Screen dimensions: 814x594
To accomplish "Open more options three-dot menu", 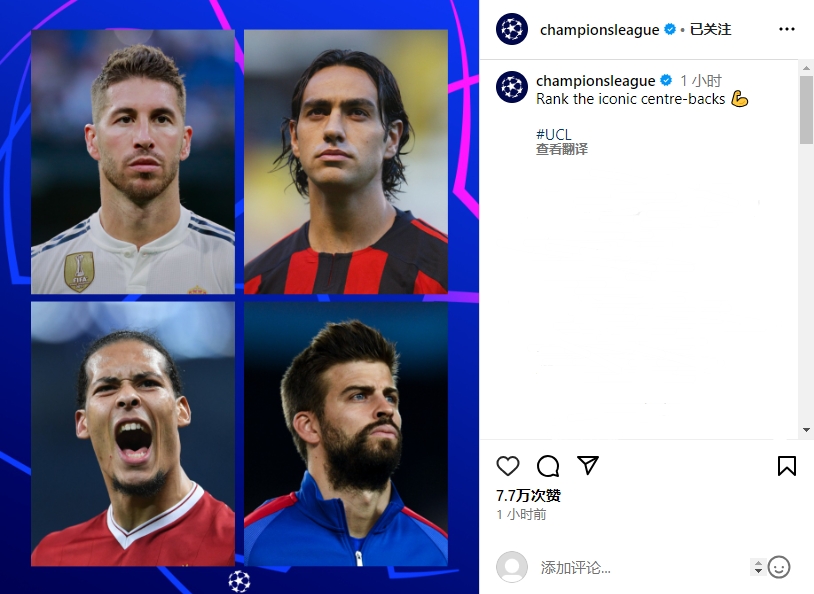I will click(x=786, y=29).
